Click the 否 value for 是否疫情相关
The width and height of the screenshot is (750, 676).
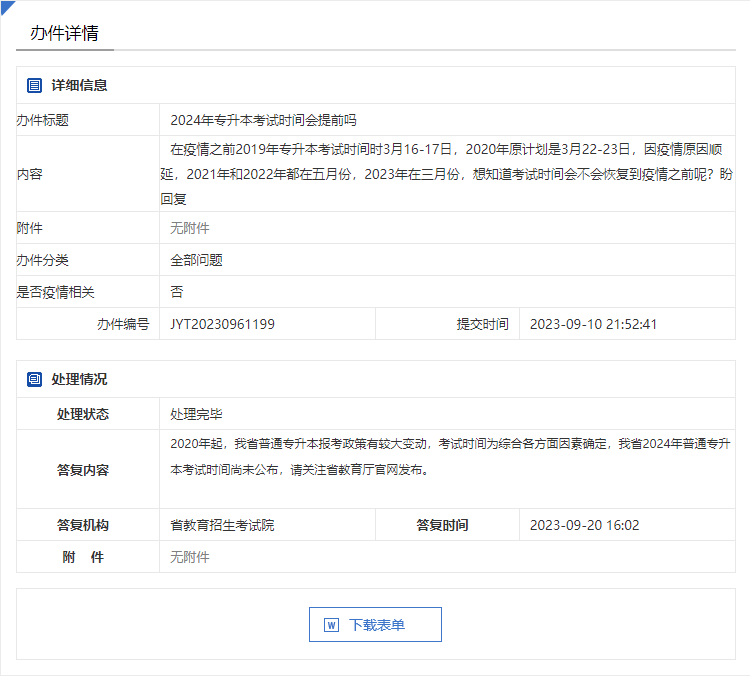tap(177, 292)
